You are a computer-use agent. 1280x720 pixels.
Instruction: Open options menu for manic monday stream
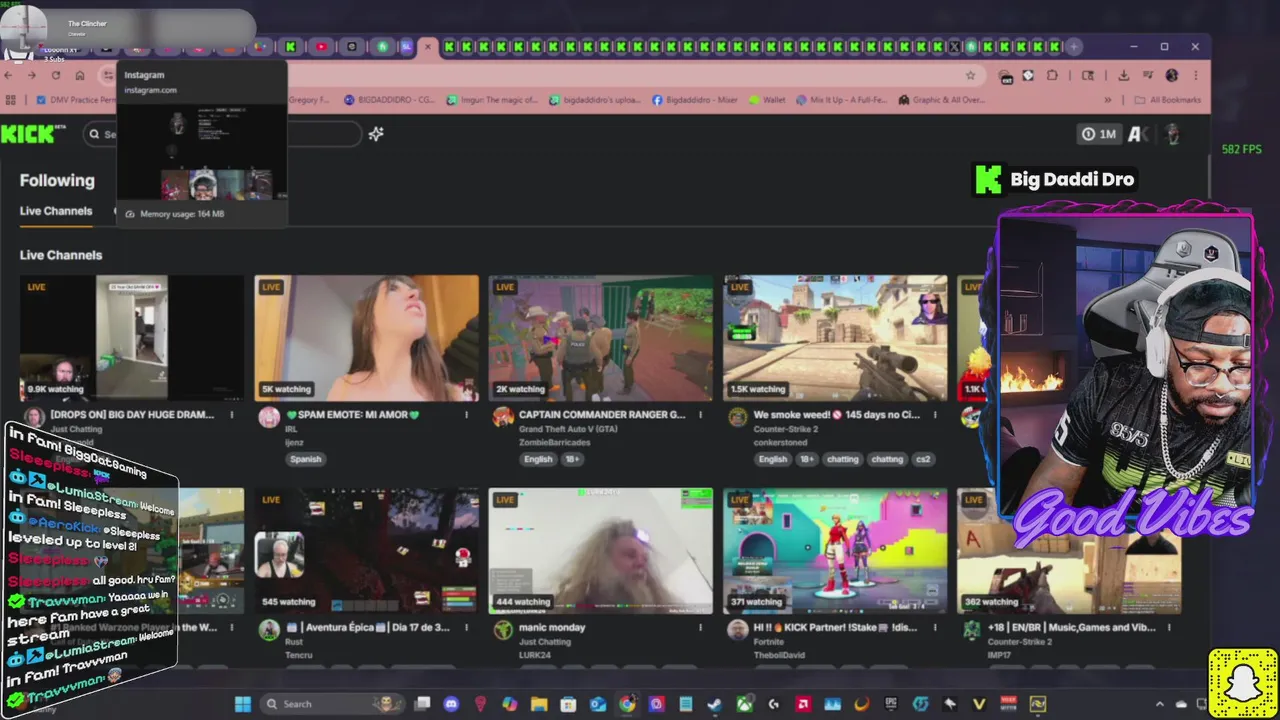pos(700,628)
